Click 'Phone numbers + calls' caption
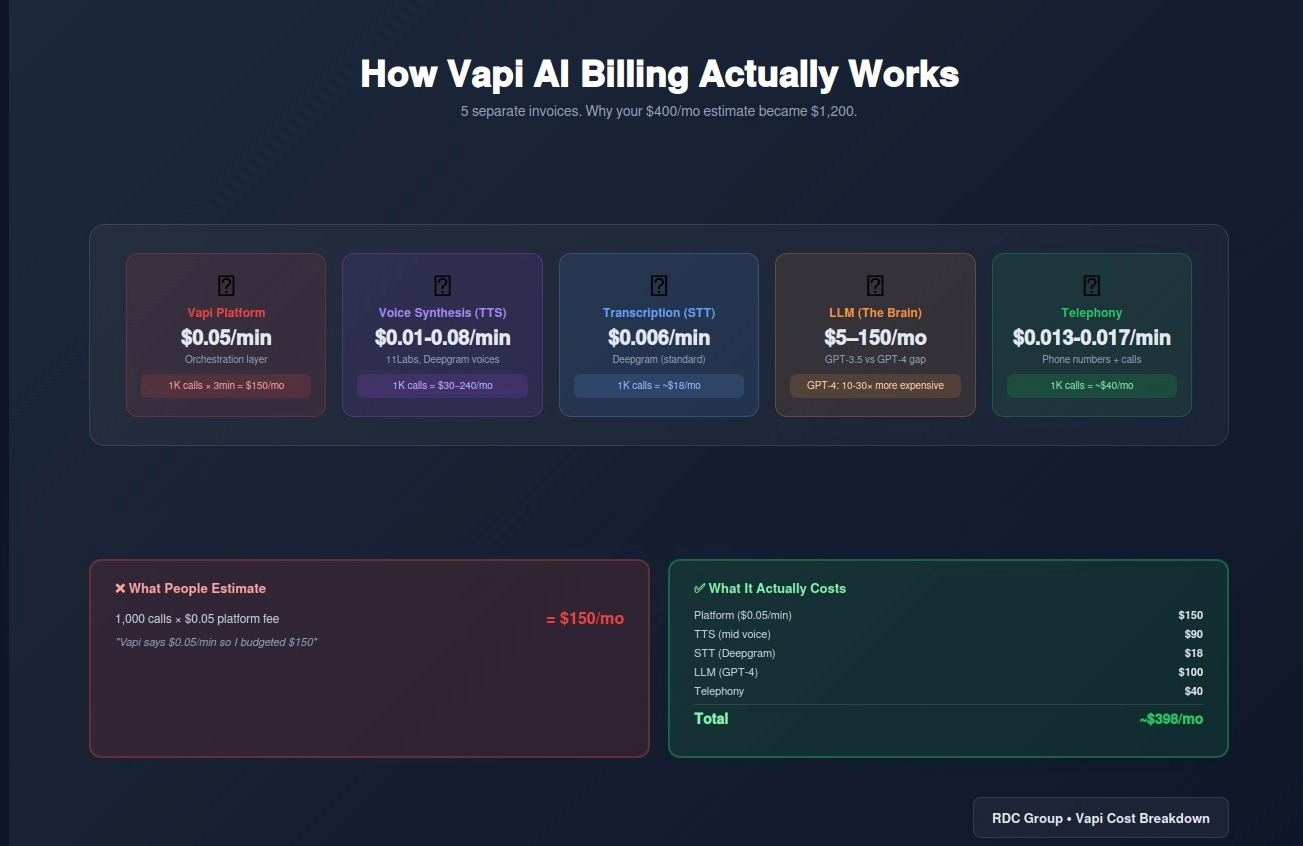Screen dimensions: 1303x846 point(1091,359)
